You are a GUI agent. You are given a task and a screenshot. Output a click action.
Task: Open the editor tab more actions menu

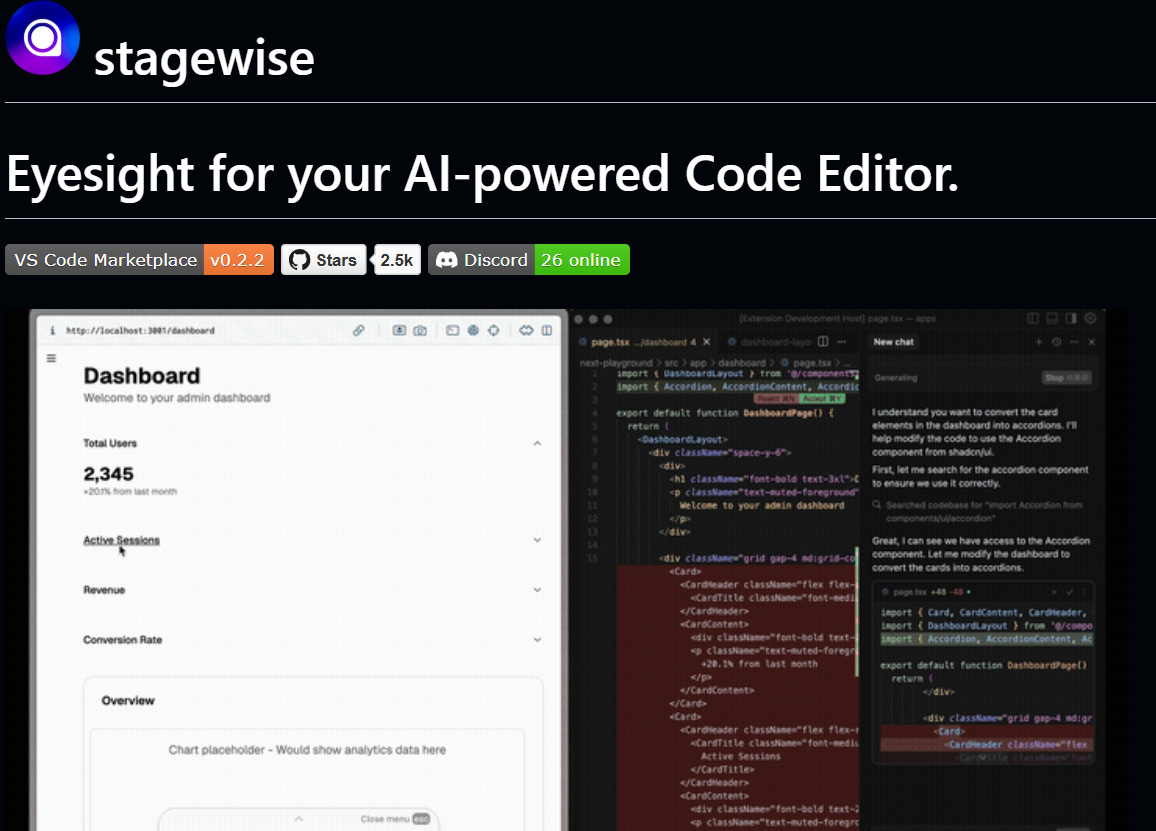(x=842, y=341)
